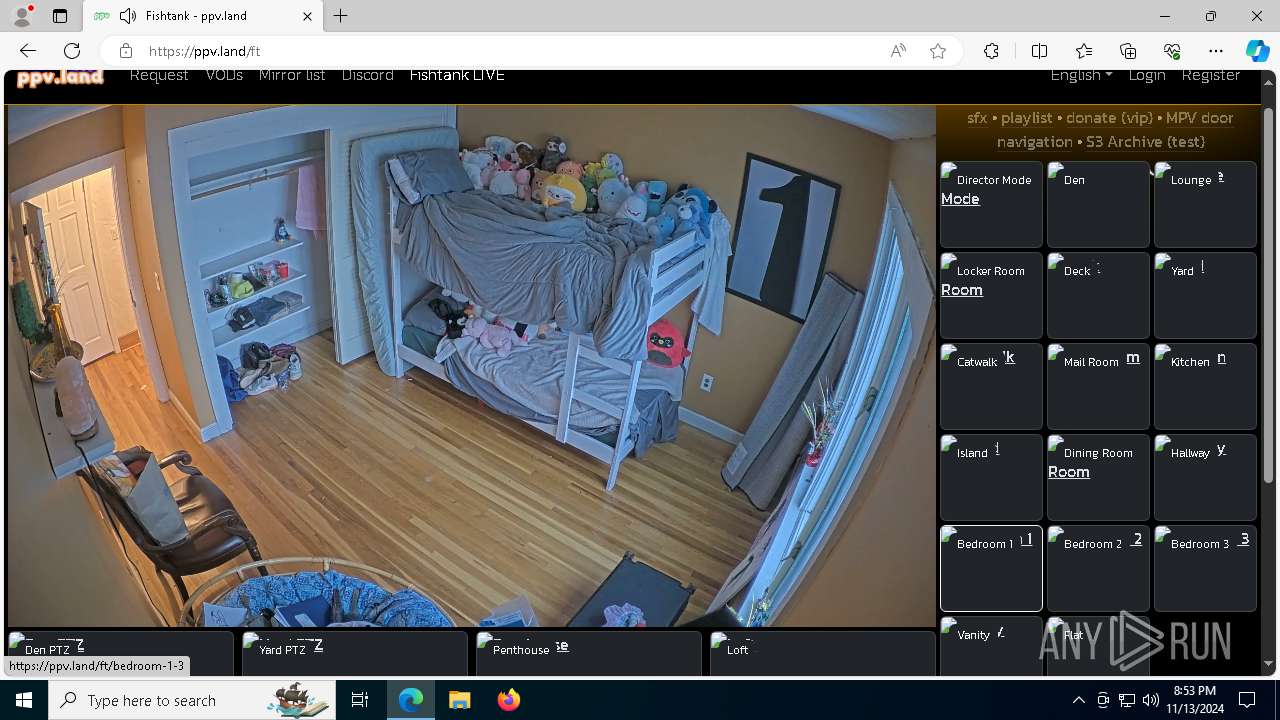Viewport: 1280px width, 720px height.
Task: Open the S3 Archive (test) link
Action: pos(1146,142)
